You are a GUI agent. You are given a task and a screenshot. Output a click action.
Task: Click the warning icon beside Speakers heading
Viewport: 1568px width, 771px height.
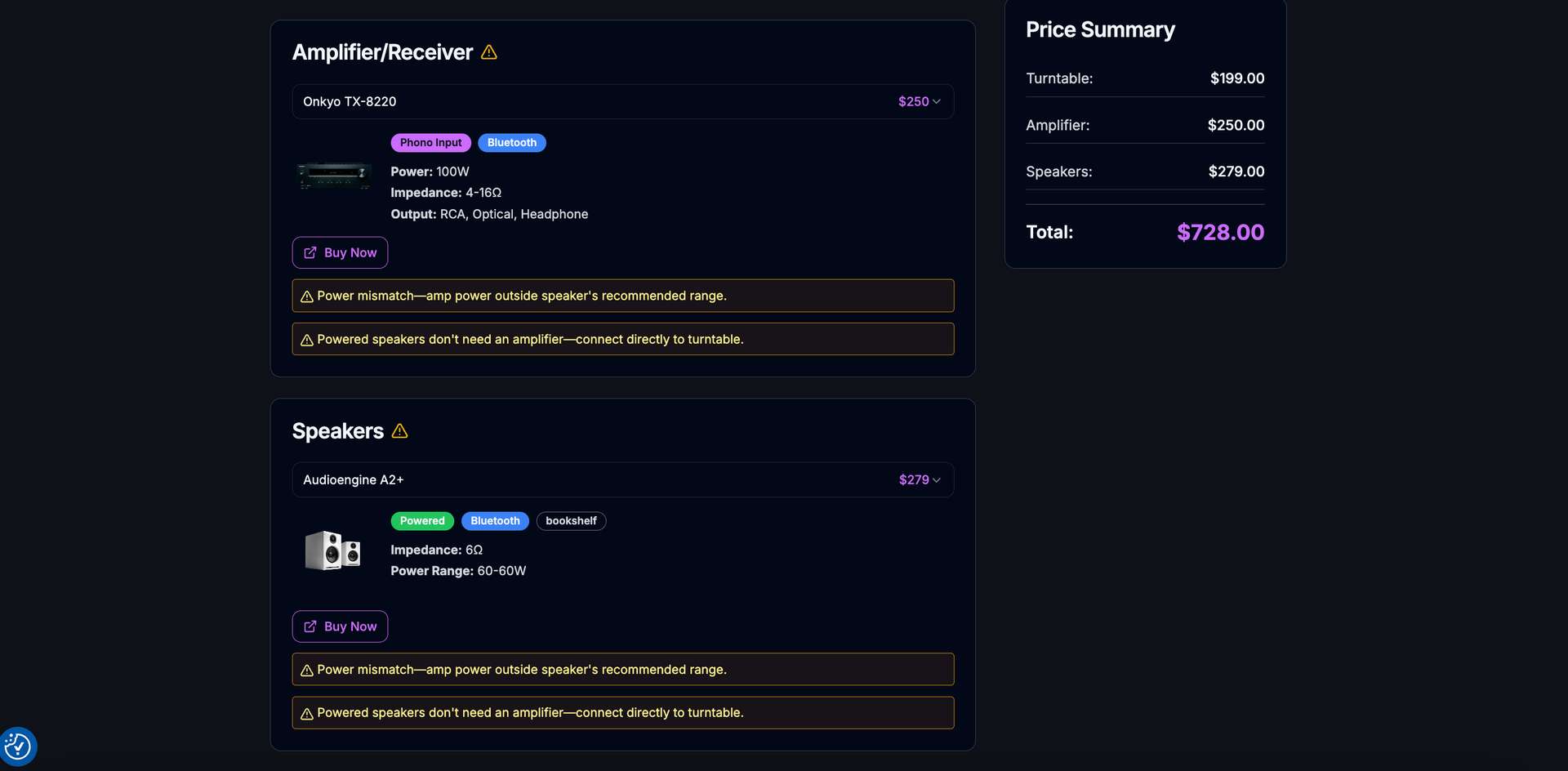point(399,431)
